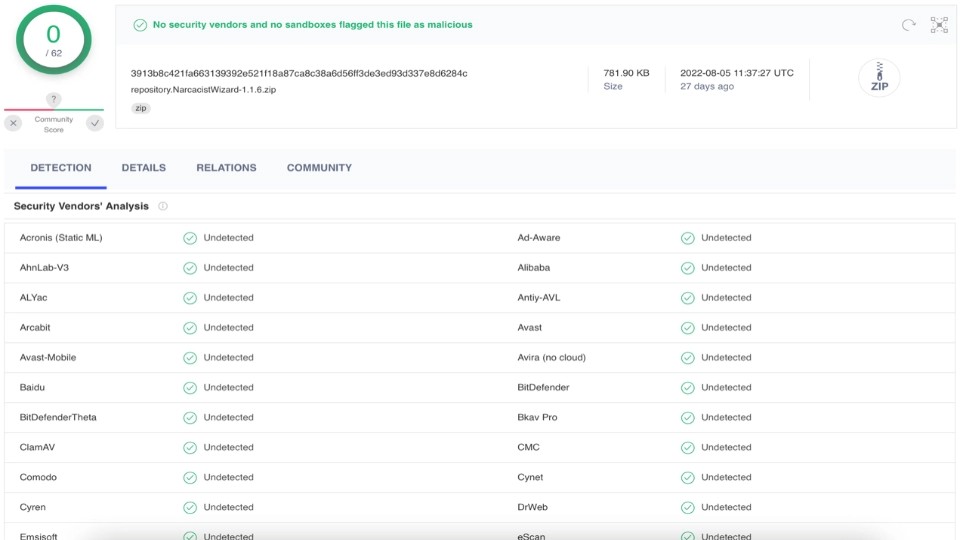Click the Alibaba vendor name
This screenshot has height=540, width=960.
(x=534, y=268)
